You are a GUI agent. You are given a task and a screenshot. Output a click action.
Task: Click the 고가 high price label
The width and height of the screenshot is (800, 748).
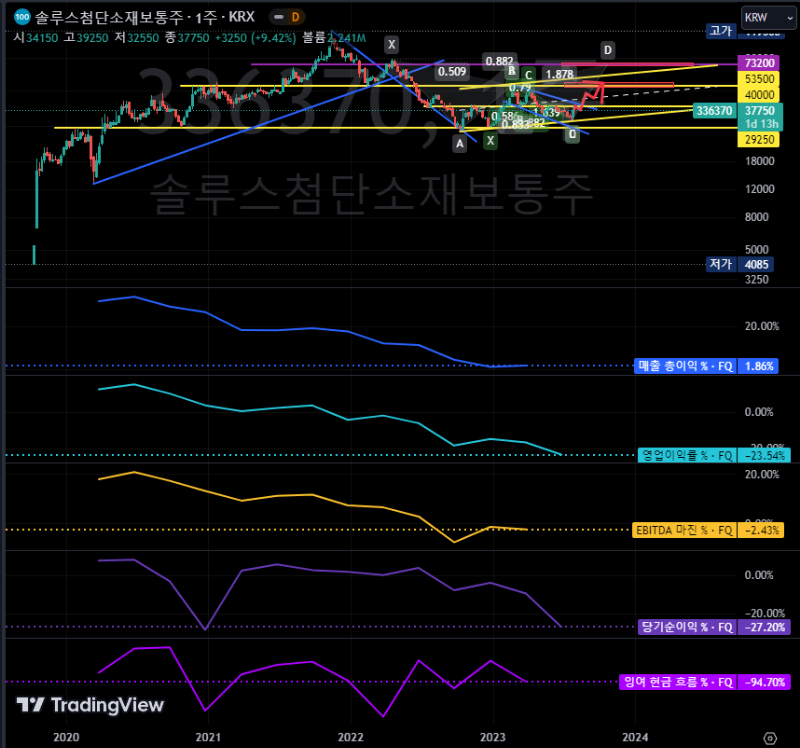721,31
